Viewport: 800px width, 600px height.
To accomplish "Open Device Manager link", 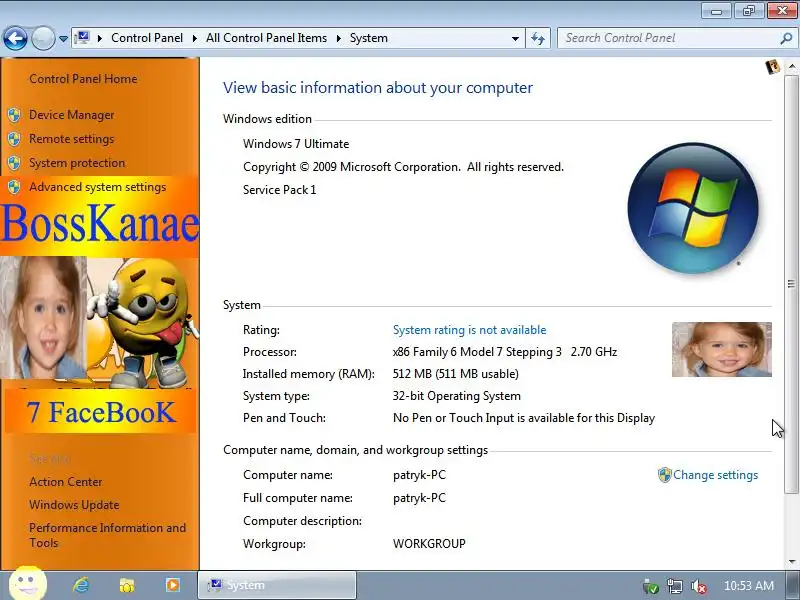I will pyautogui.click(x=71, y=115).
